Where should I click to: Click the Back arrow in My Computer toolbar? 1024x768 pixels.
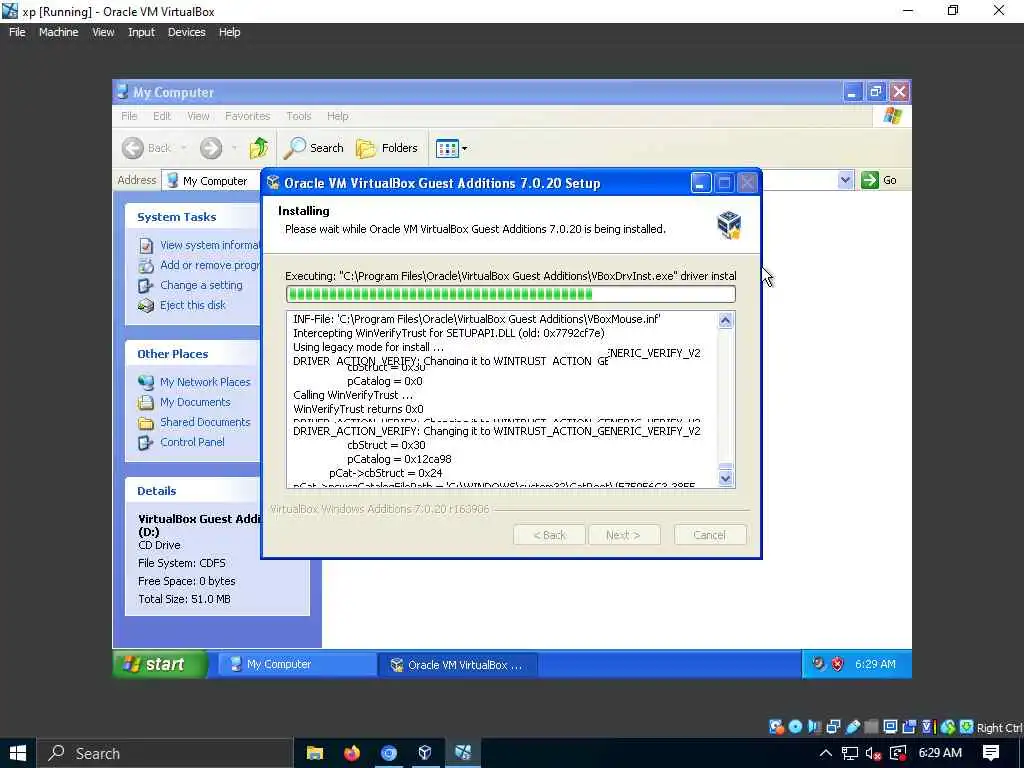[133, 148]
